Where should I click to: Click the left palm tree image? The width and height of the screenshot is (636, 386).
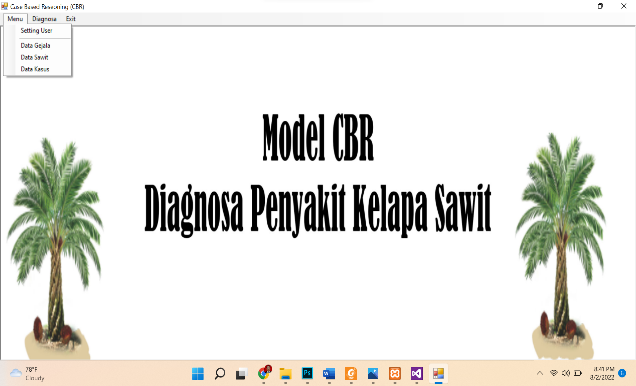(x=56, y=248)
